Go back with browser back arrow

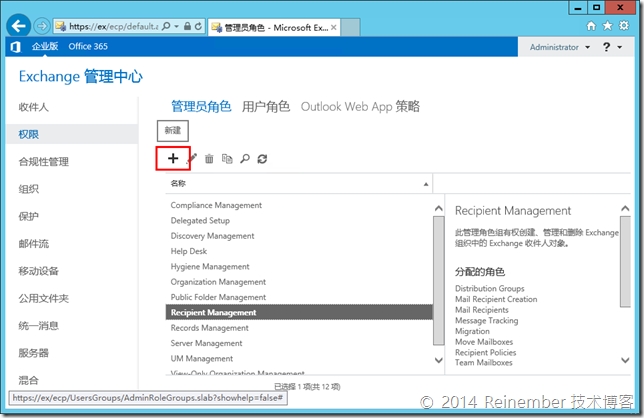click(x=18, y=26)
